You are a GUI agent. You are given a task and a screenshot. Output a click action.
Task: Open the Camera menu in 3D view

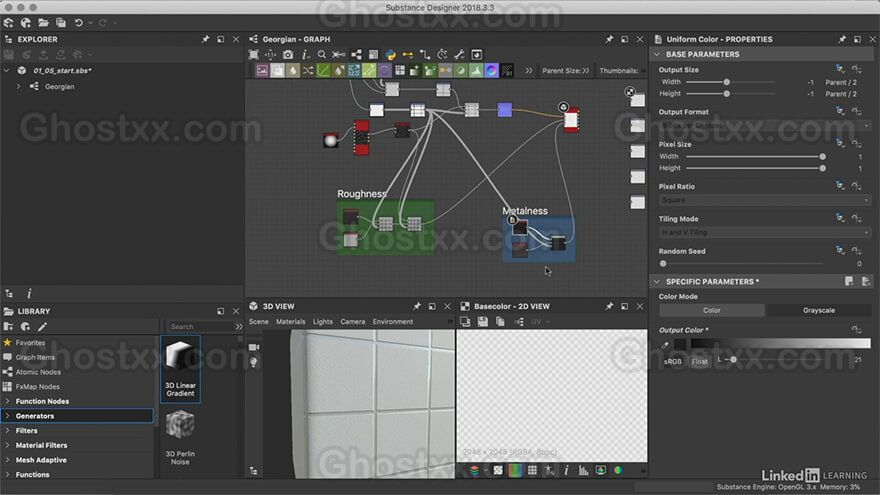click(352, 322)
